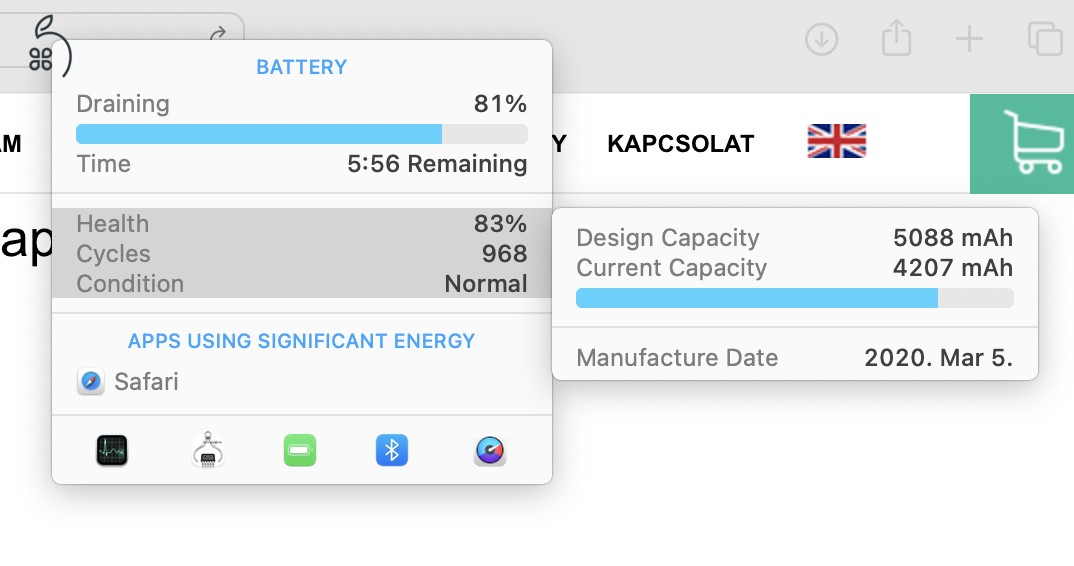Switch language via the UK flag
Image resolution: width=1074 pixels, height=566 pixels.
(x=837, y=141)
